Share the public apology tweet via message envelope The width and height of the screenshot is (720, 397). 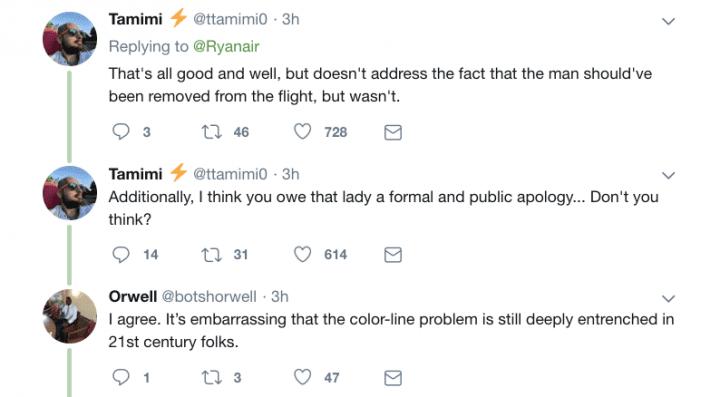393,255
